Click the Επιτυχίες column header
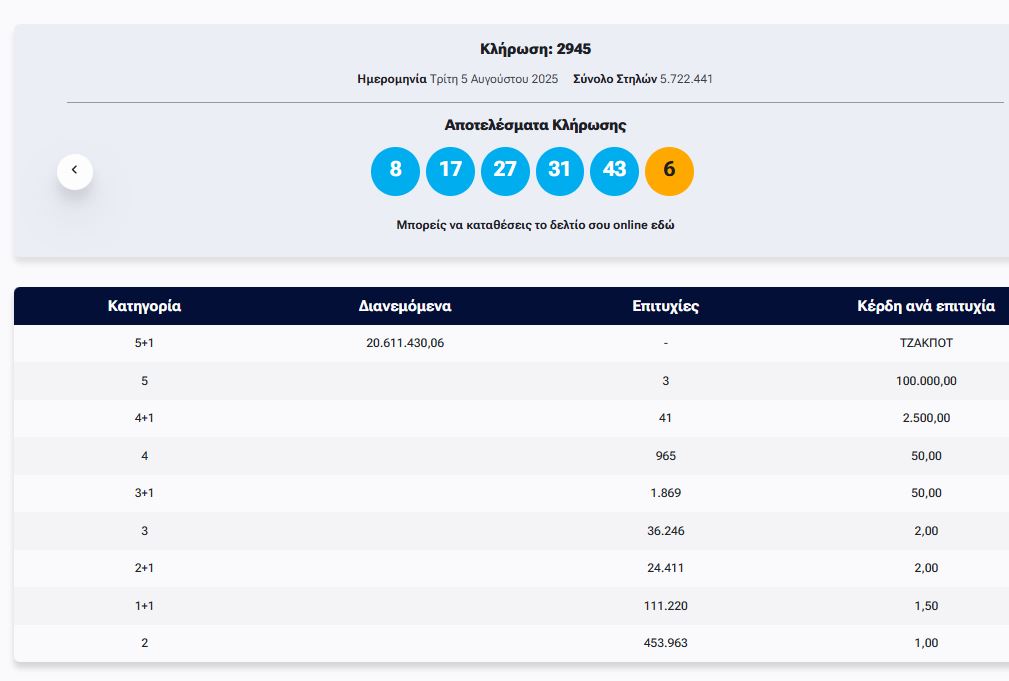This screenshot has height=681, width=1009. [665, 306]
